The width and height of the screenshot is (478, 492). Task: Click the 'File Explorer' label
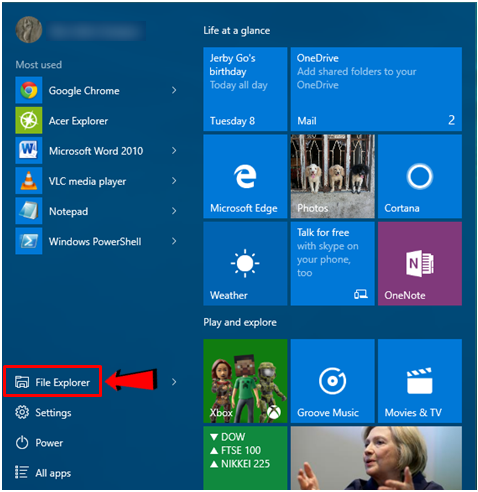[63, 382]
